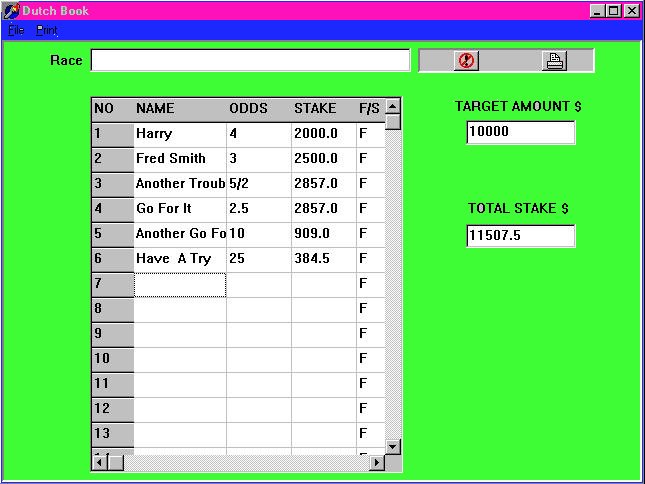The width and height of the screenshot is (645, 484).
Task: Click the printer icon button
Action: (x=554, y=61)
